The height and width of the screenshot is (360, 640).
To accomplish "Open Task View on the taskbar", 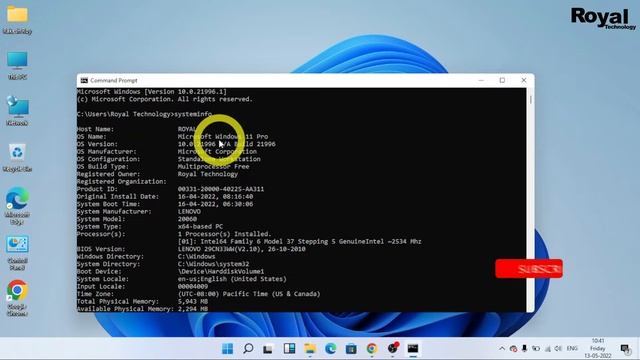I will tap(268, 349).
